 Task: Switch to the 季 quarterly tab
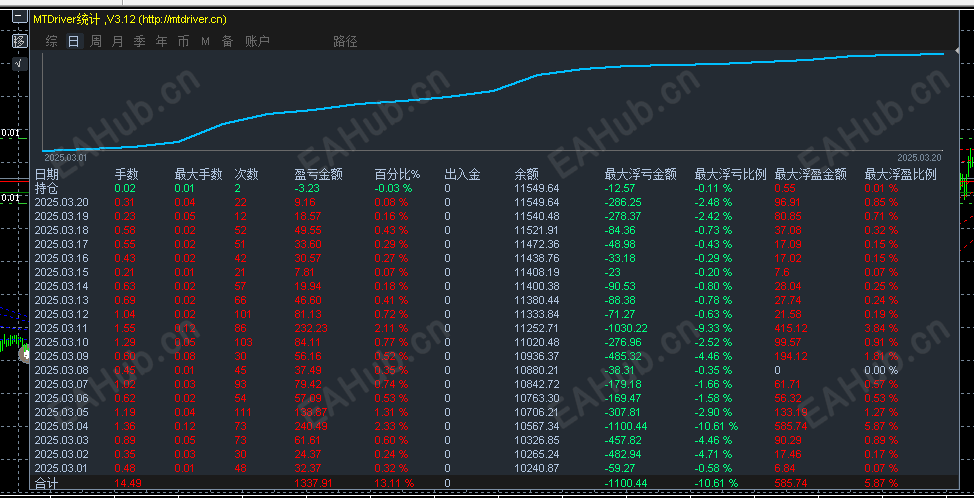[x=139, y=42]
